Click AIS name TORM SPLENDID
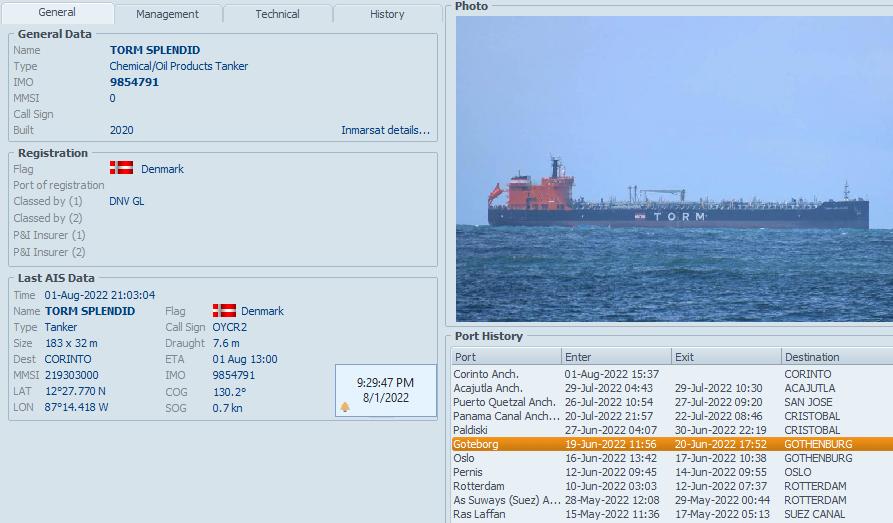This screenshot has width=893, height=523. coord(90,311)
